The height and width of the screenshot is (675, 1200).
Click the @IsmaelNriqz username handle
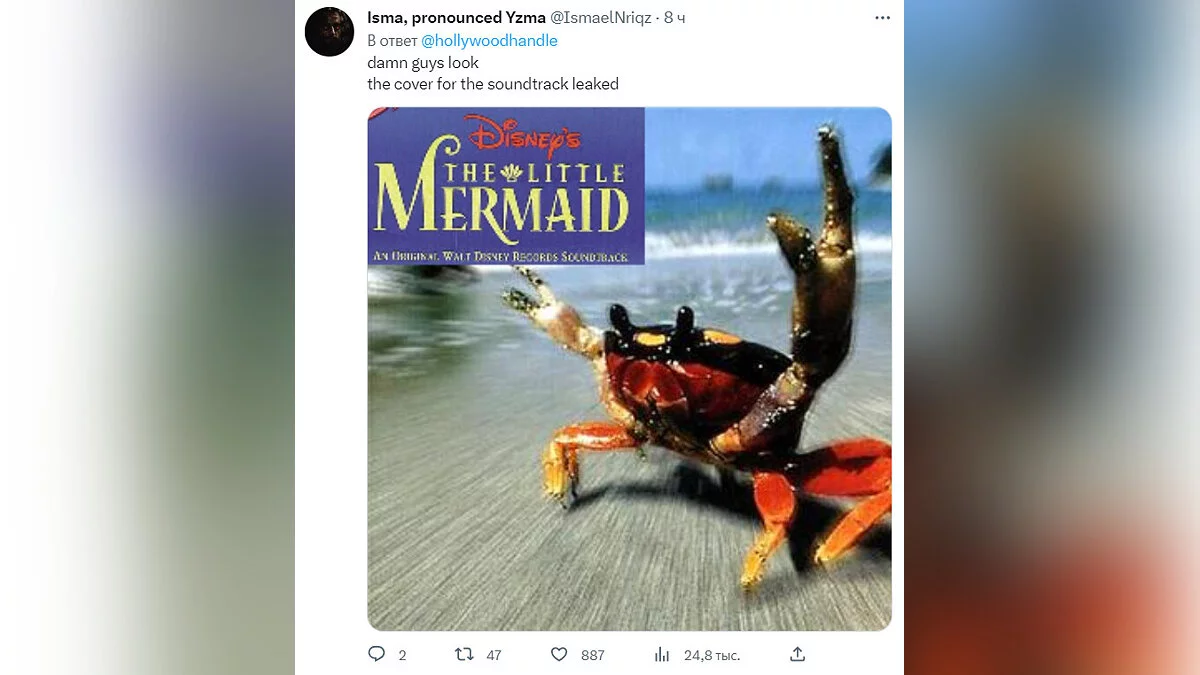(x=601, y=18)
